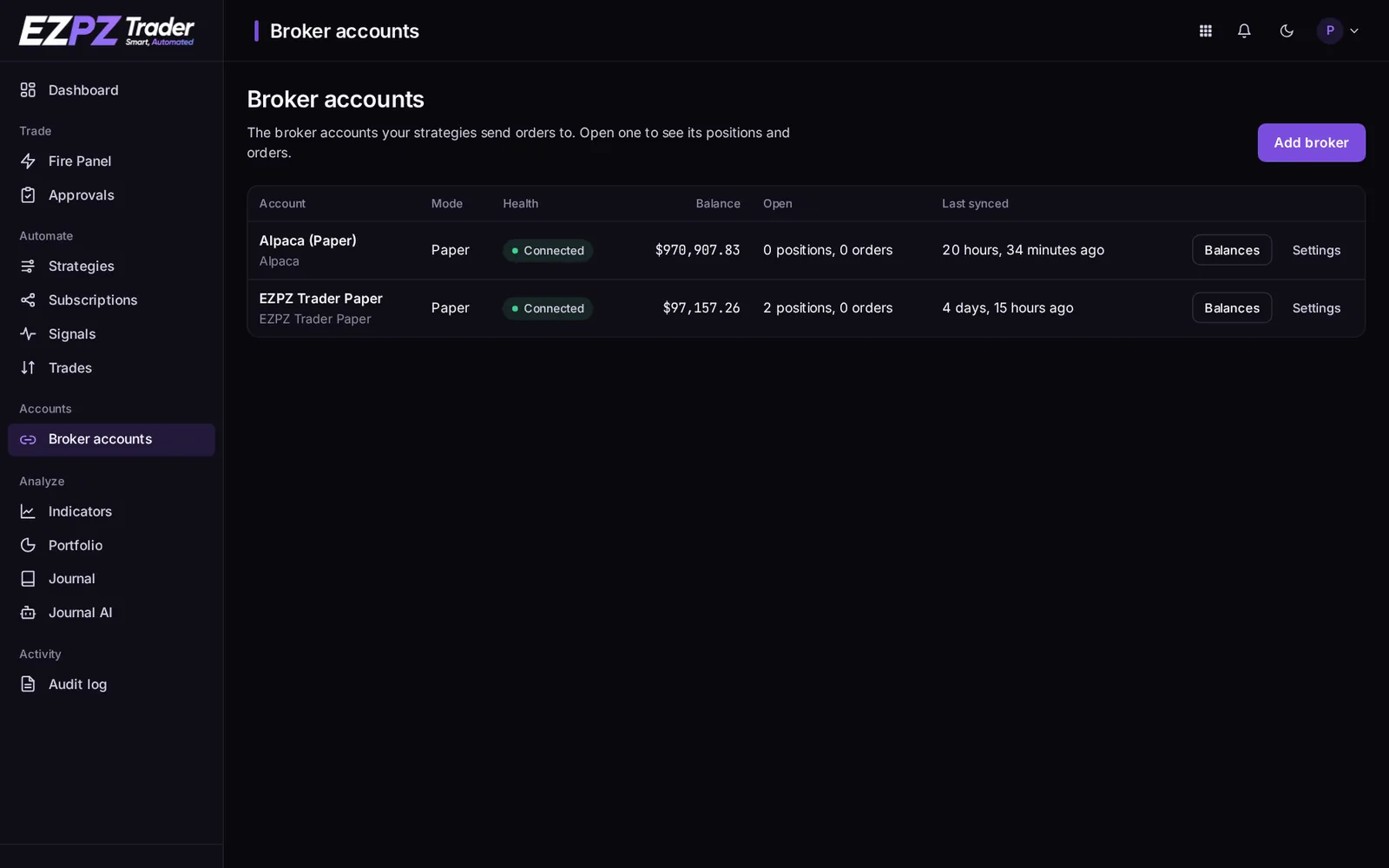Select Portfolio in sidebar
The image size is (1389, 868).
(111, 545)
